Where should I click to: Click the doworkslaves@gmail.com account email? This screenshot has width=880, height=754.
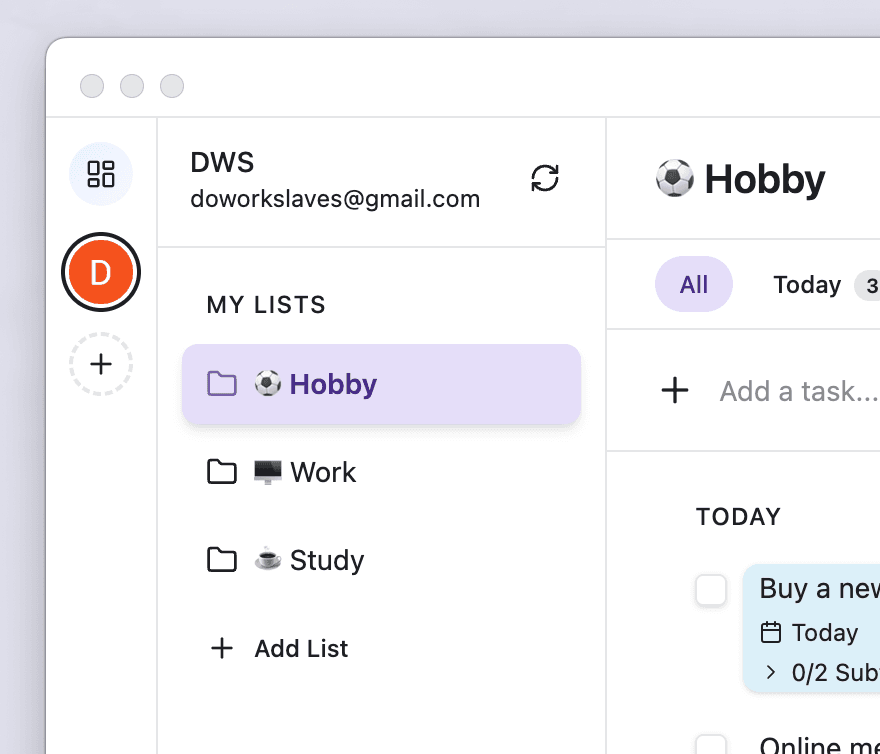pos(335,199)
